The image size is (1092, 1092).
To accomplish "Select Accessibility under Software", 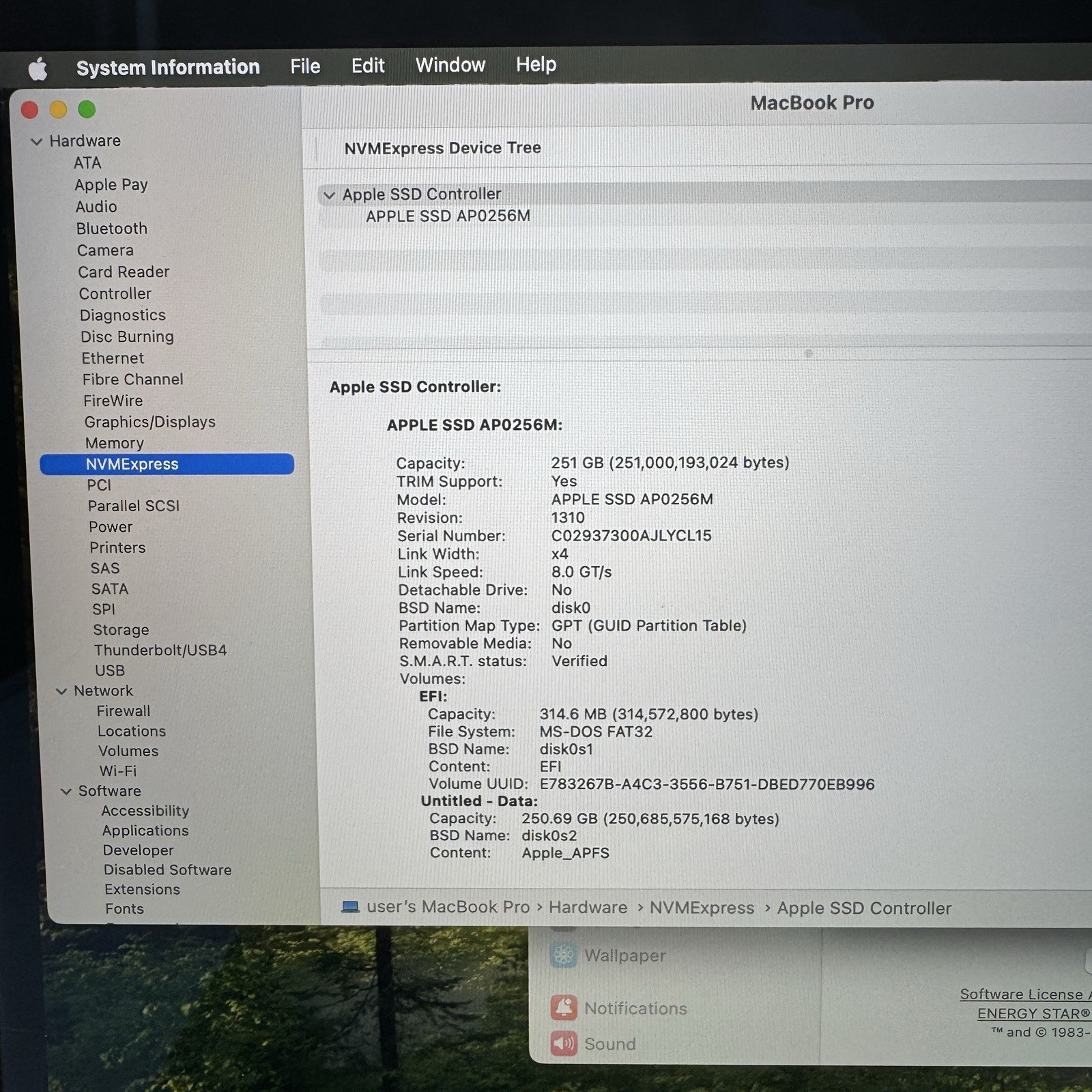I will coord(145,811).
